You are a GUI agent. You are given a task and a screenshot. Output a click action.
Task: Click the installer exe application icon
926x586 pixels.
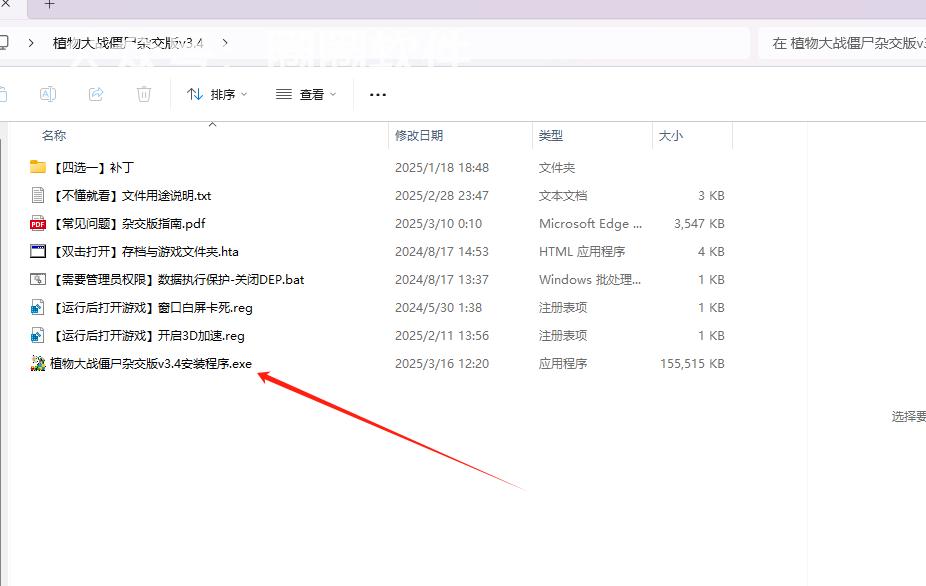[38, 363]
